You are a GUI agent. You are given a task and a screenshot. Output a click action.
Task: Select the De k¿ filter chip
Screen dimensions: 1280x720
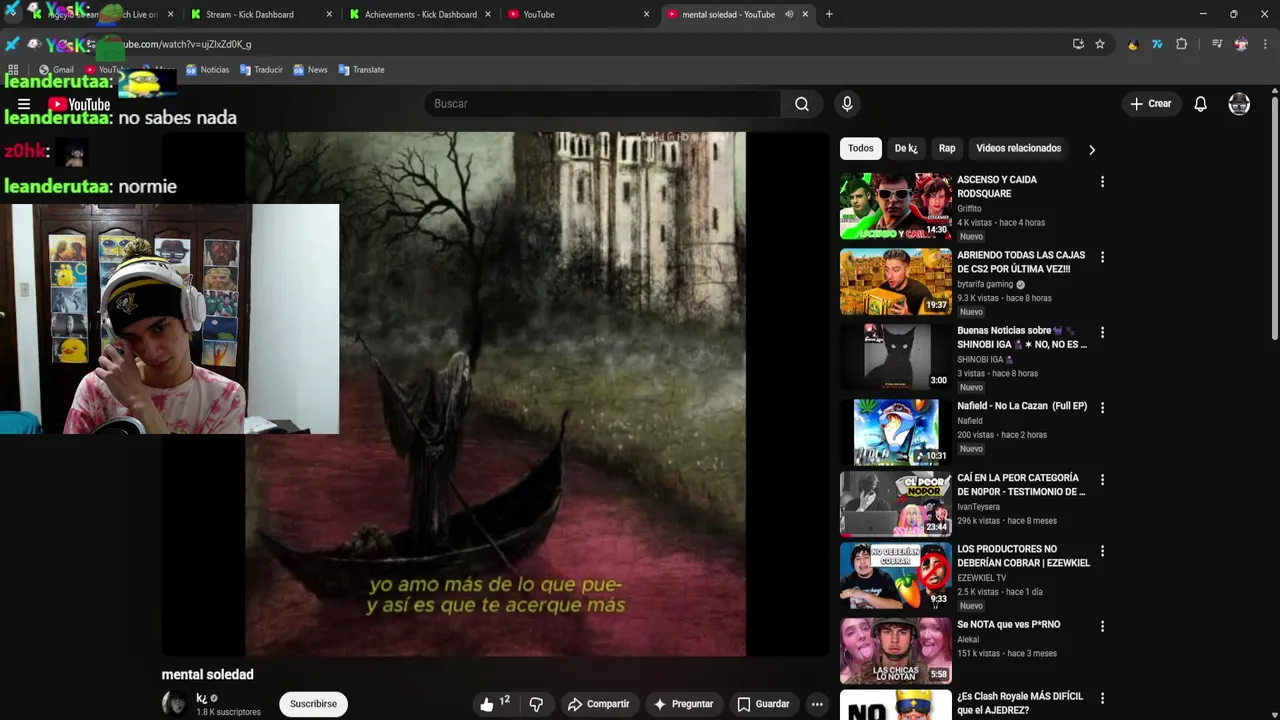pyautogui.click(x=906, y=148)
